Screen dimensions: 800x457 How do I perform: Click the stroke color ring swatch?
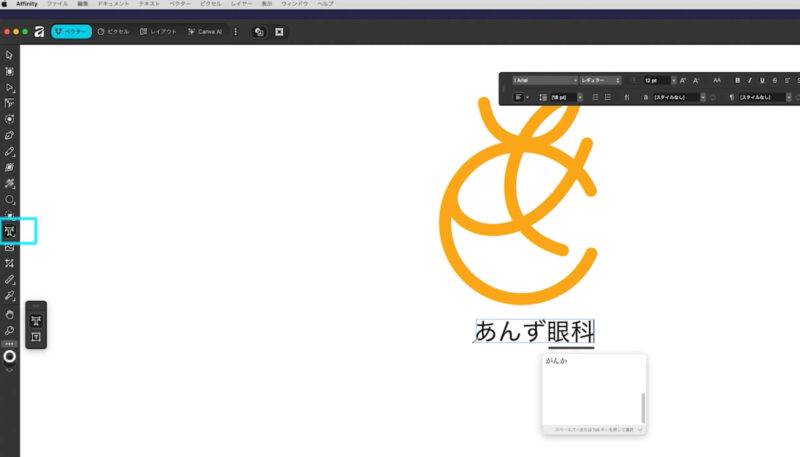(9, 357)
